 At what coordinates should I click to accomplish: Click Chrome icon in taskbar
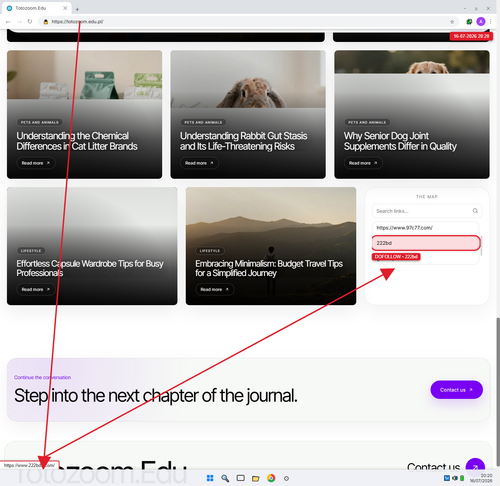[271, 478]
